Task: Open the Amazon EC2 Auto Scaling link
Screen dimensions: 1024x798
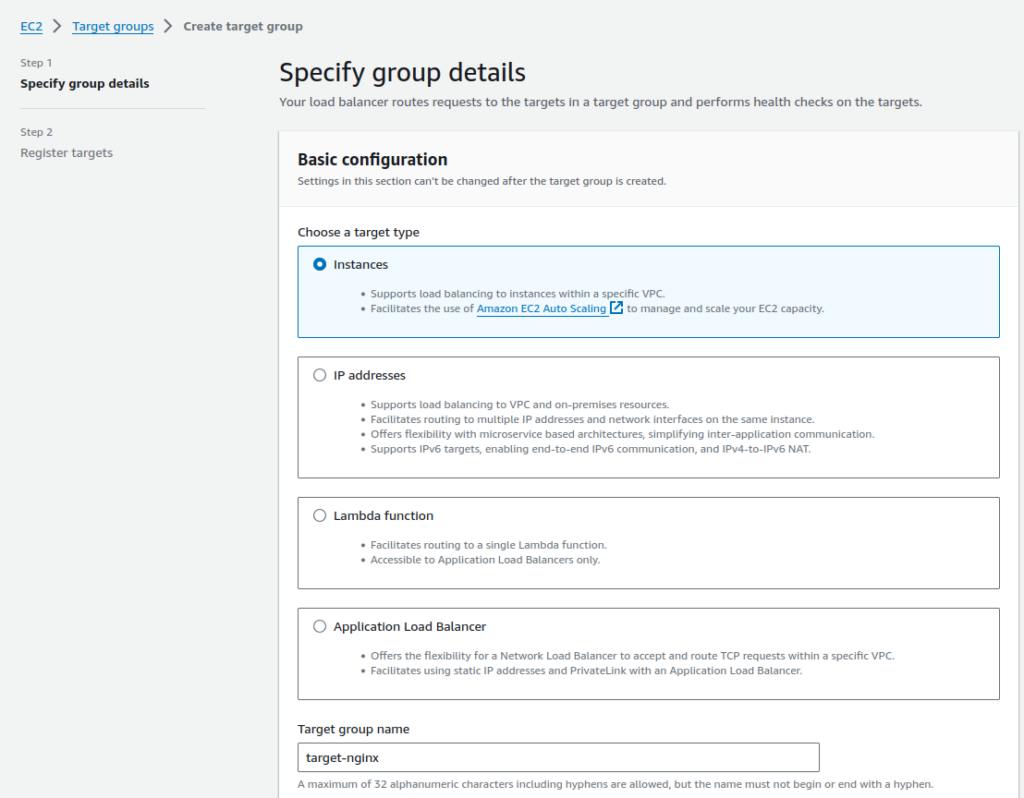Action: pos(541,309)
